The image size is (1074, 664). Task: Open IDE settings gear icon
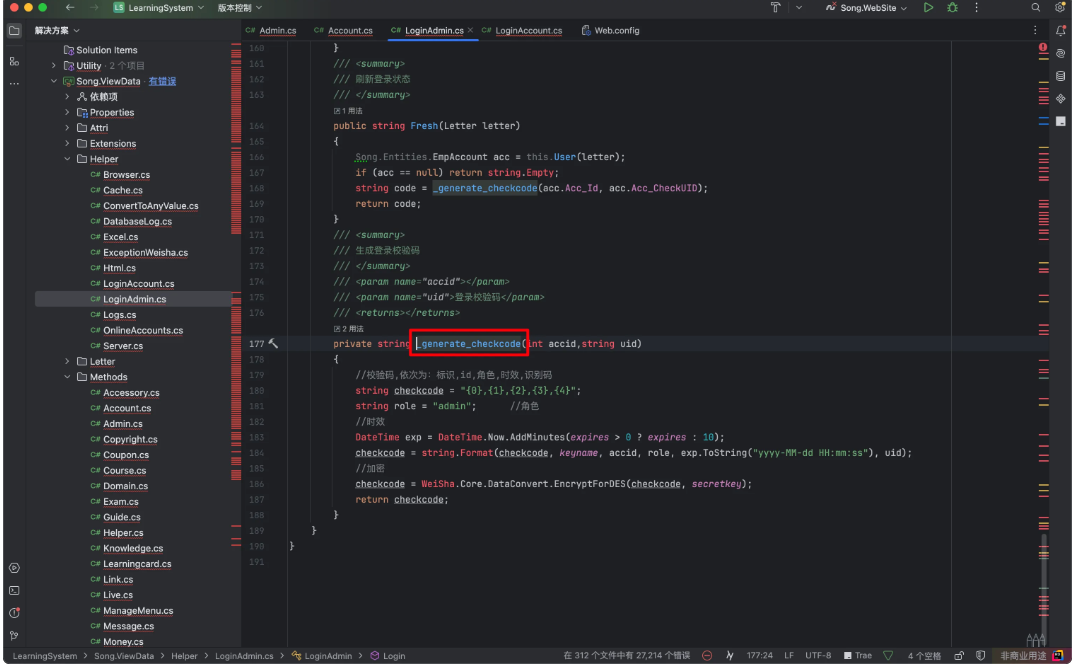click(1059, 8)
